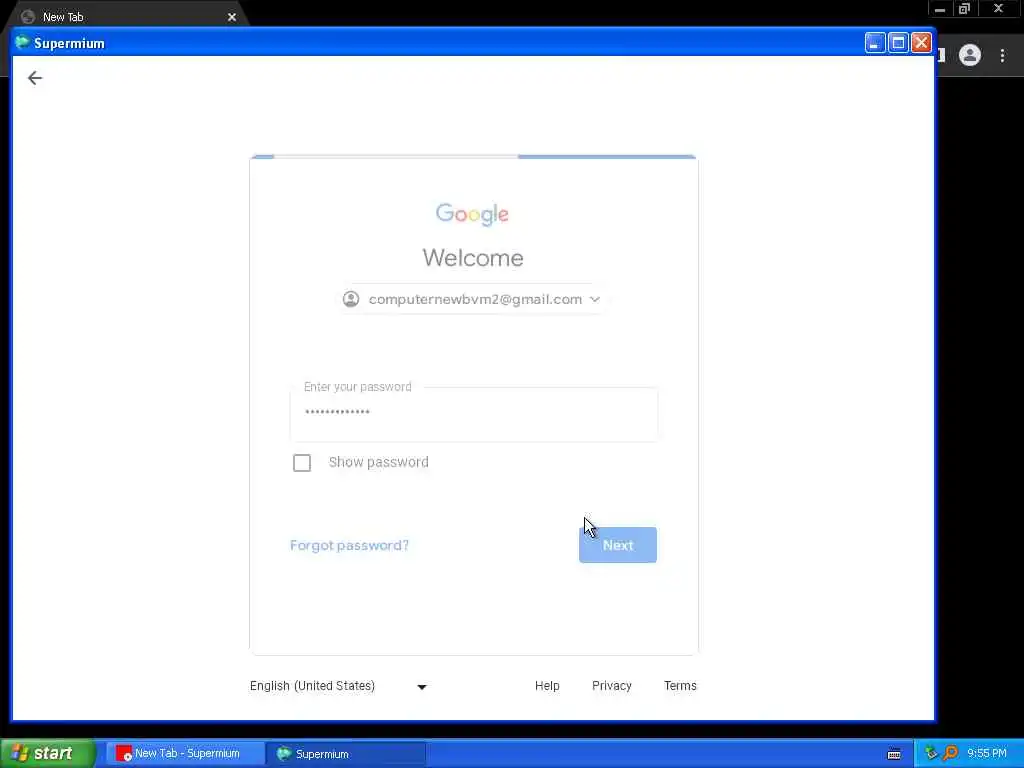Screen dimensions: 1024x768
Task: Select the Supermium taskbar item
Action: pos(346,754)
